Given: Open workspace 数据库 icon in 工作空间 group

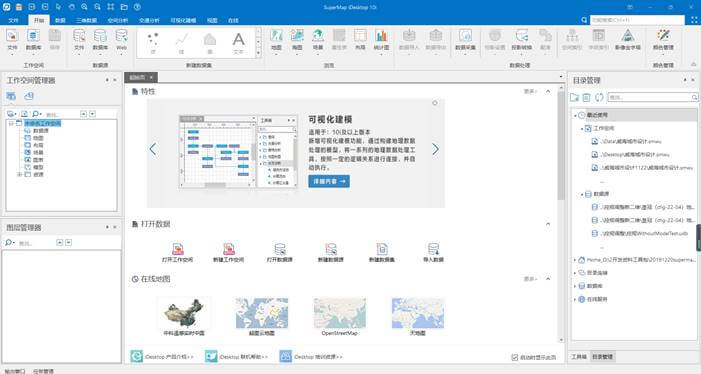Looking at the screenshot, I should [34, 39].
